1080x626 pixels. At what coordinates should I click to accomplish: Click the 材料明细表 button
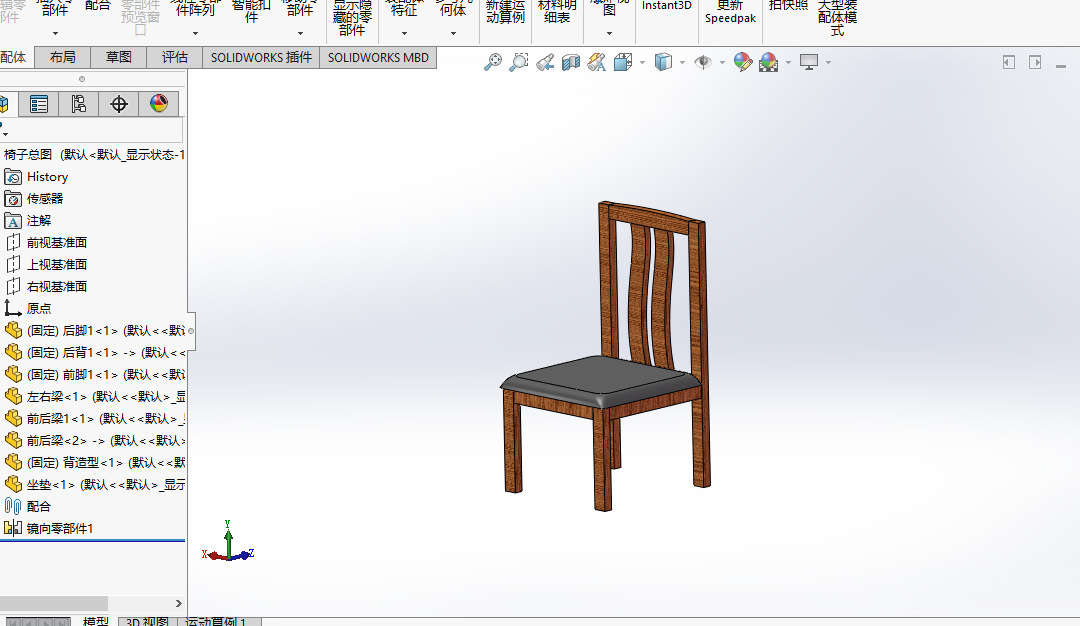pos(557,12)
